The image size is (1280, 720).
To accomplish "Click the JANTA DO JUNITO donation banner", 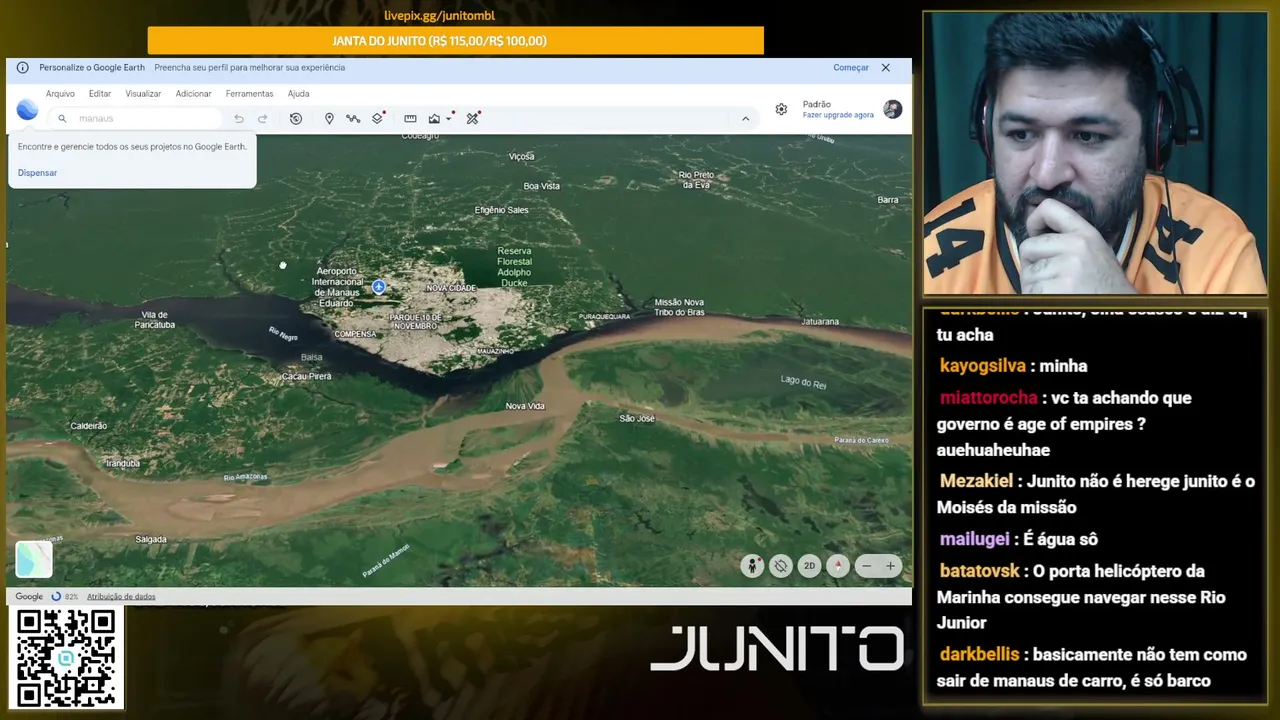I will (456, 41).
